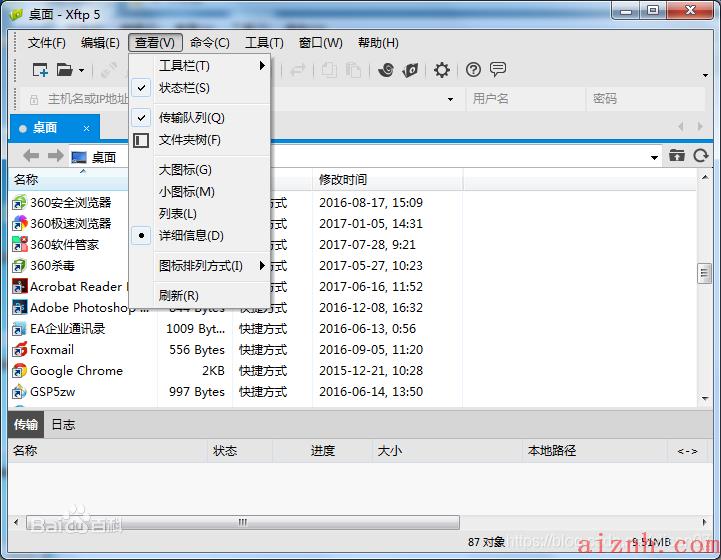Viewport: 721px width, 560px height.
Task: Click the Open folder toolbar icon
Action: coord(64,70)
